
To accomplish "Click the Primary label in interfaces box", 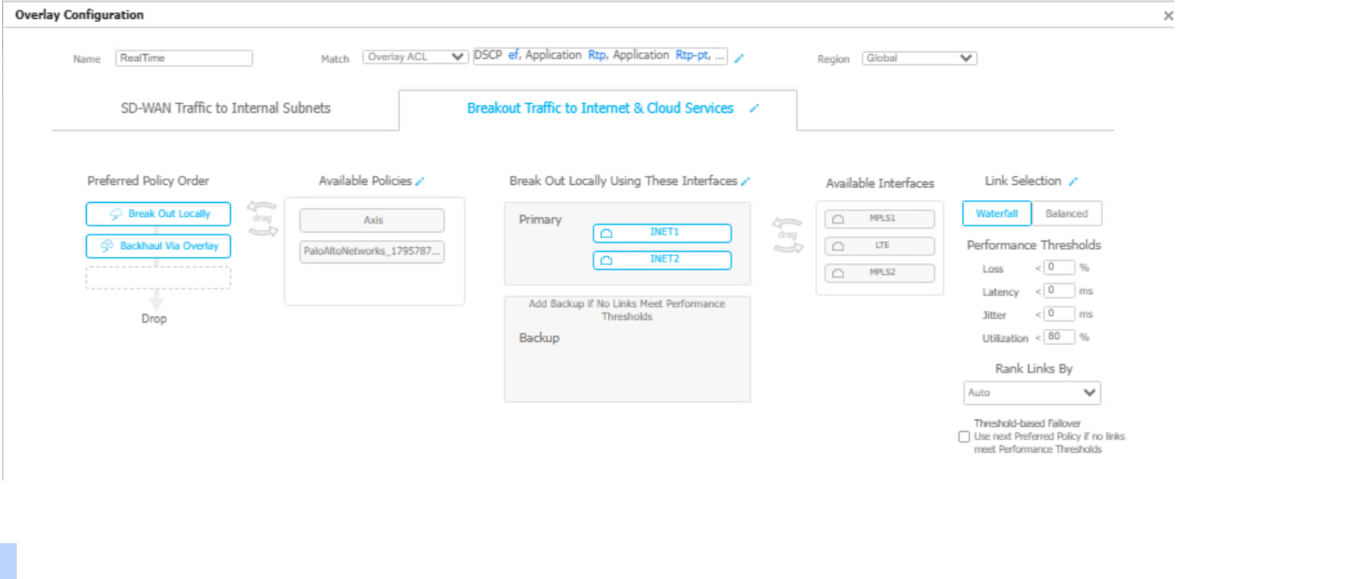I will coord(540,220).
